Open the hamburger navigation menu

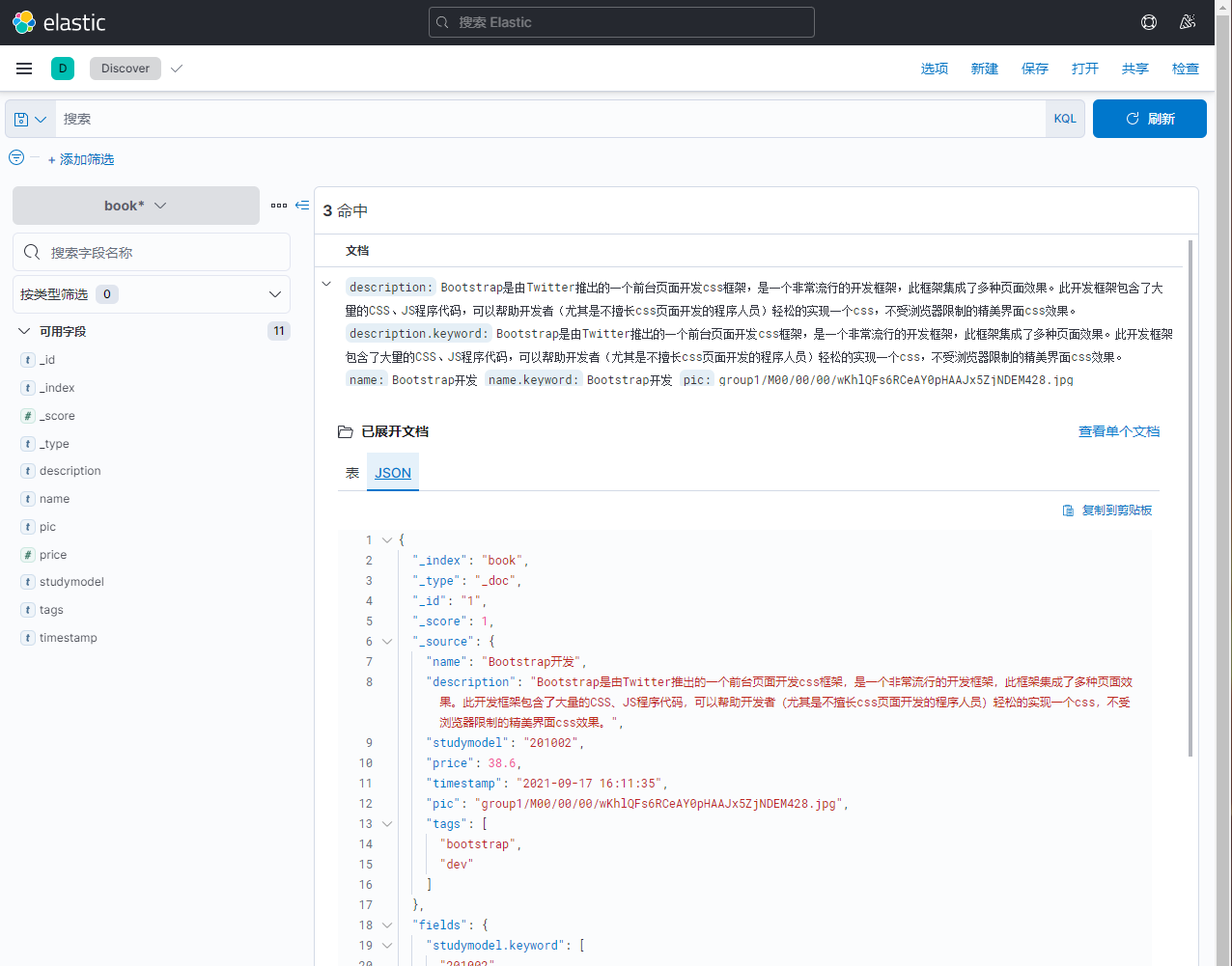pos(24,69)
